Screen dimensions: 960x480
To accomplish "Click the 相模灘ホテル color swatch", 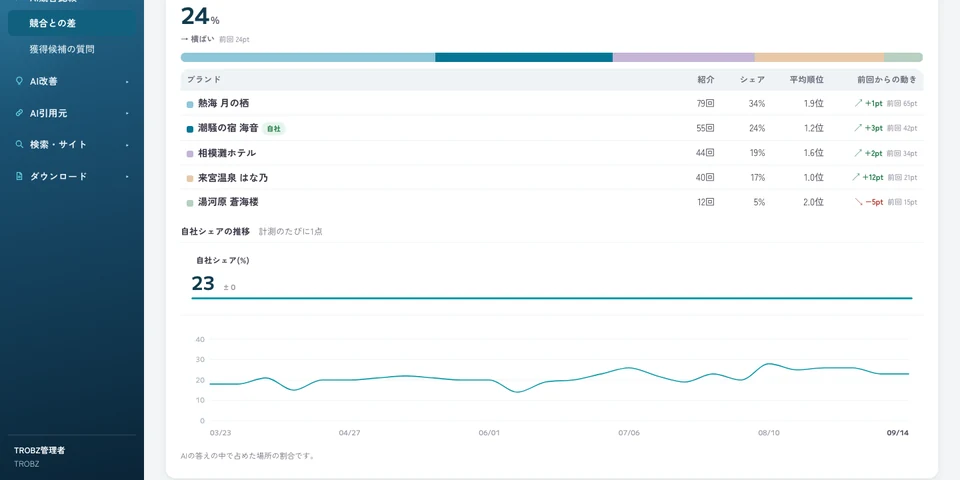I will [190, 154].
